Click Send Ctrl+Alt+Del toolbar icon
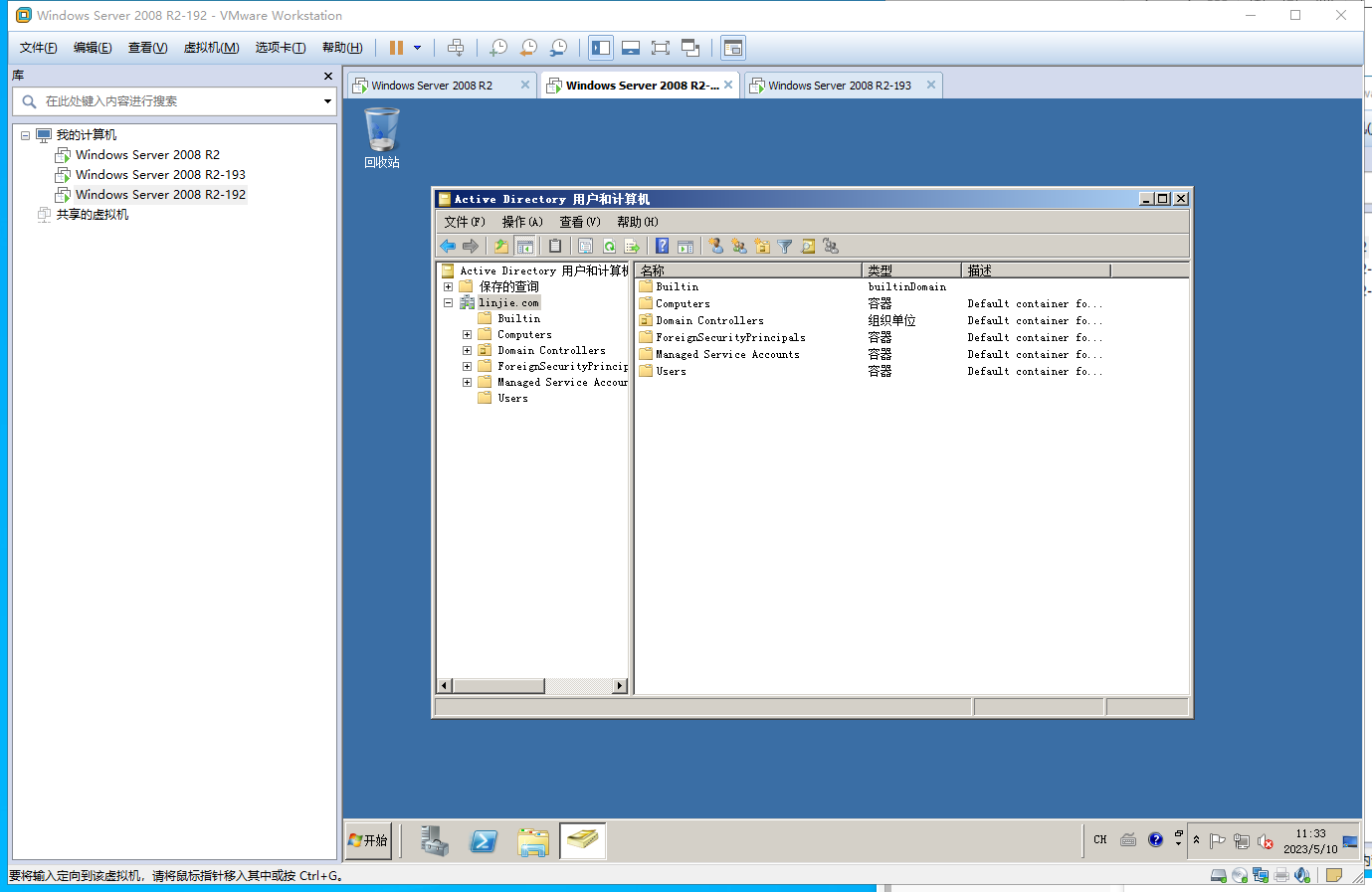 click(x=456, y=48)
